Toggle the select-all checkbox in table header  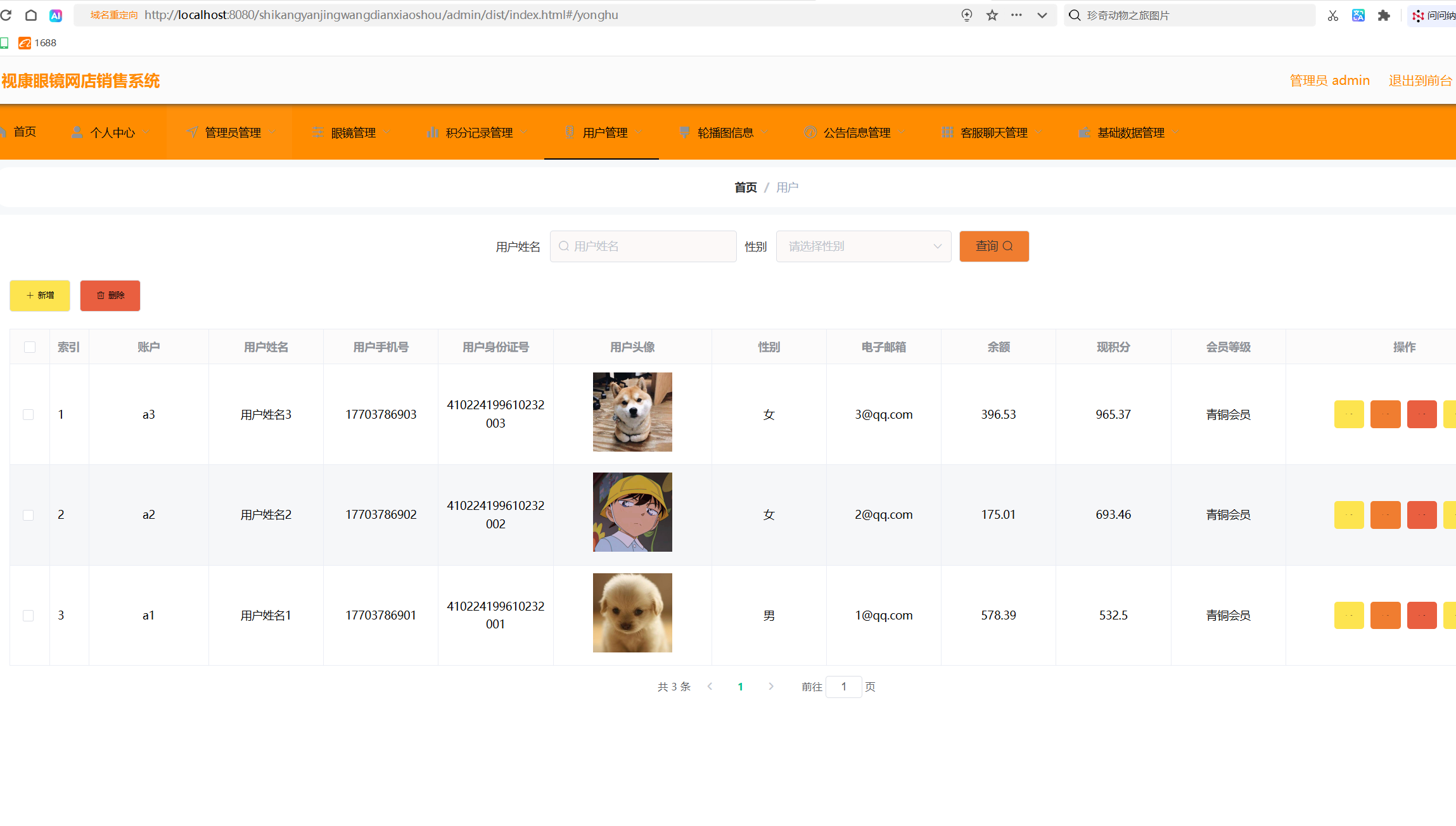click(x=30, y=346)
